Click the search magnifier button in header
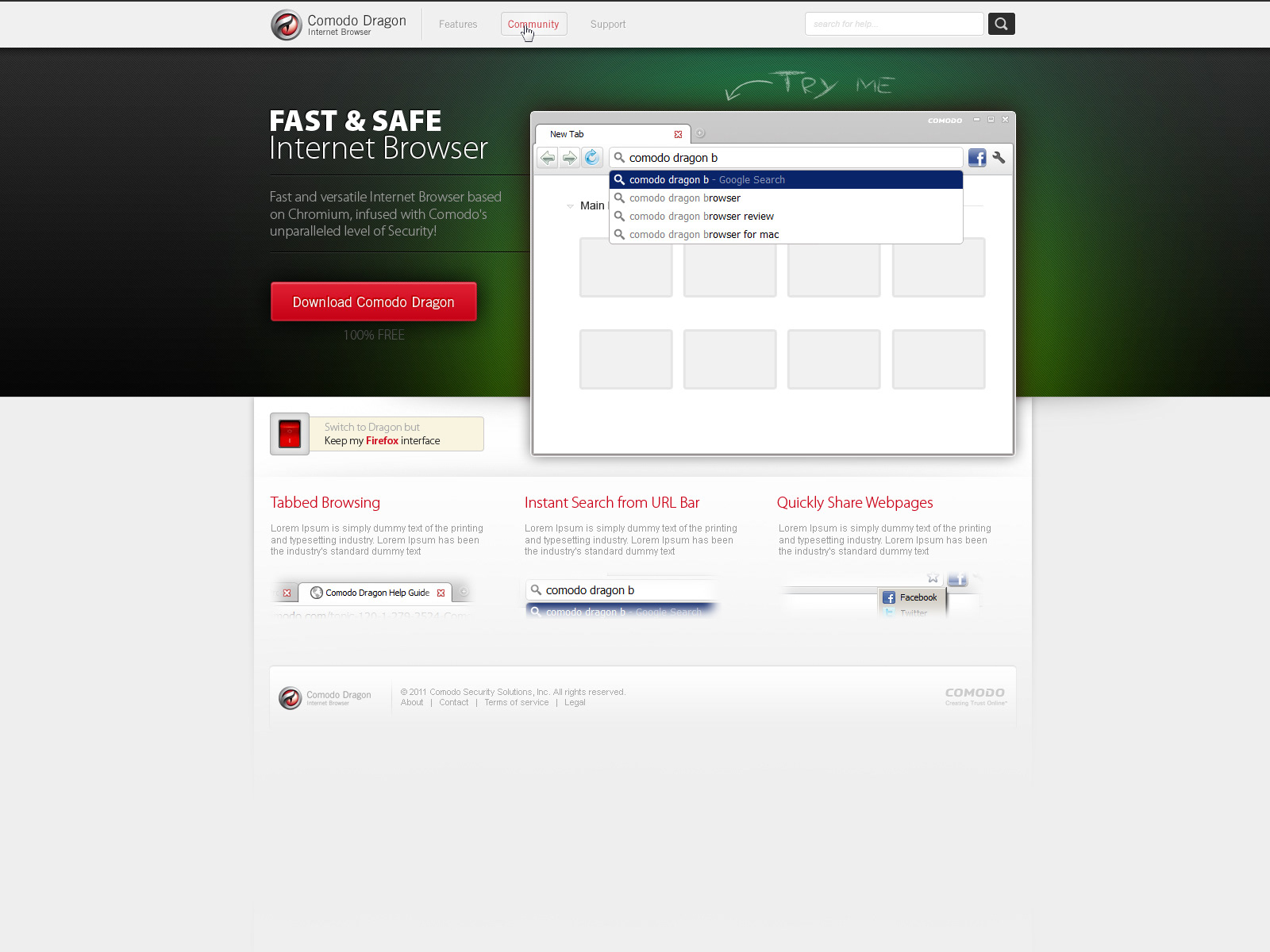The image size is (1270, 952). (x=1002, y=24)
